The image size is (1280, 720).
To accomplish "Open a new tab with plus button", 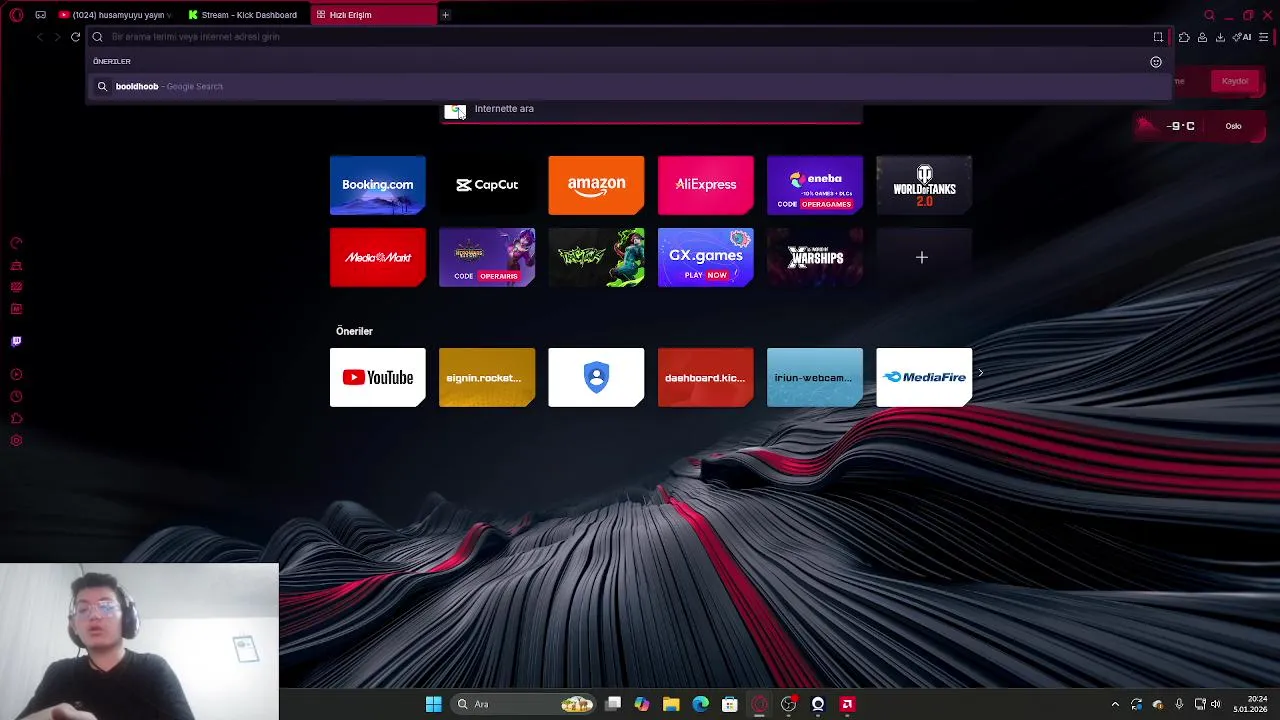I will (x=446, y=15).
